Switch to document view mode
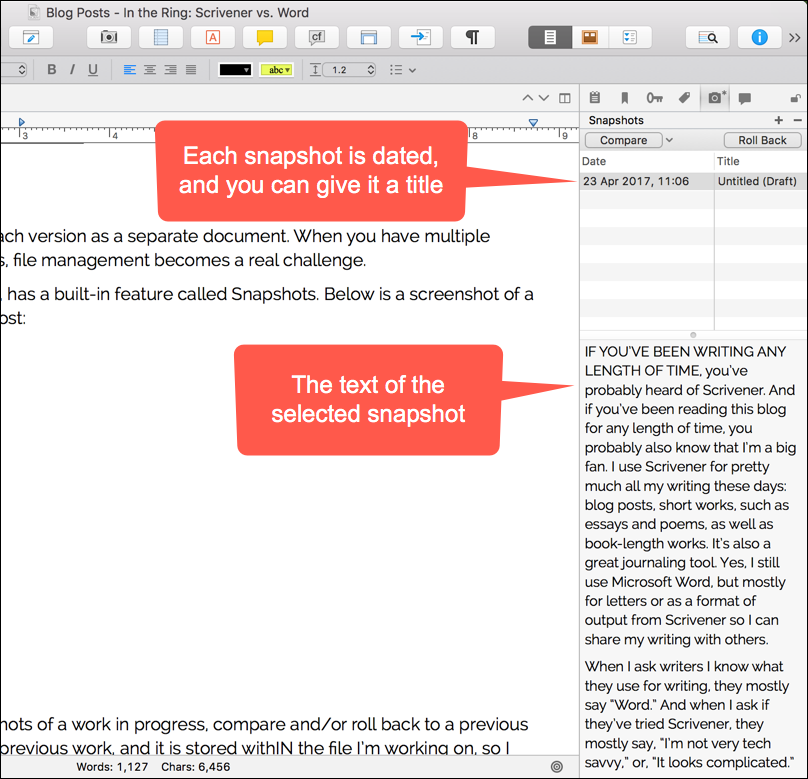This screenshot has height=779, width=808. (550, 37)
